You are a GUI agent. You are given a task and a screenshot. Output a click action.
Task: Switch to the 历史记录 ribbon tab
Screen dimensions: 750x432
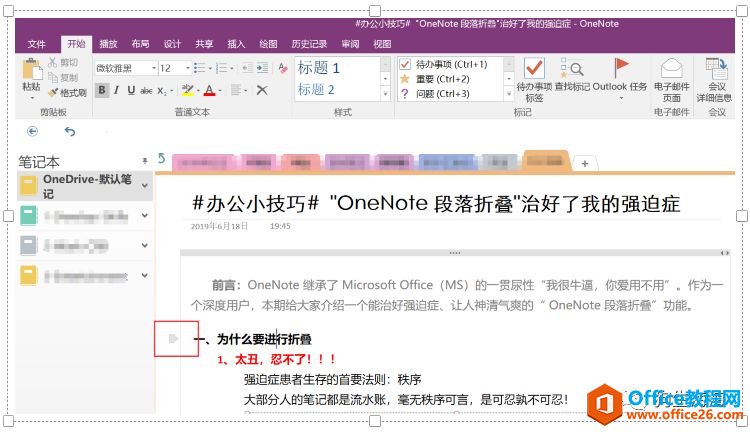[x=309, y=44]
